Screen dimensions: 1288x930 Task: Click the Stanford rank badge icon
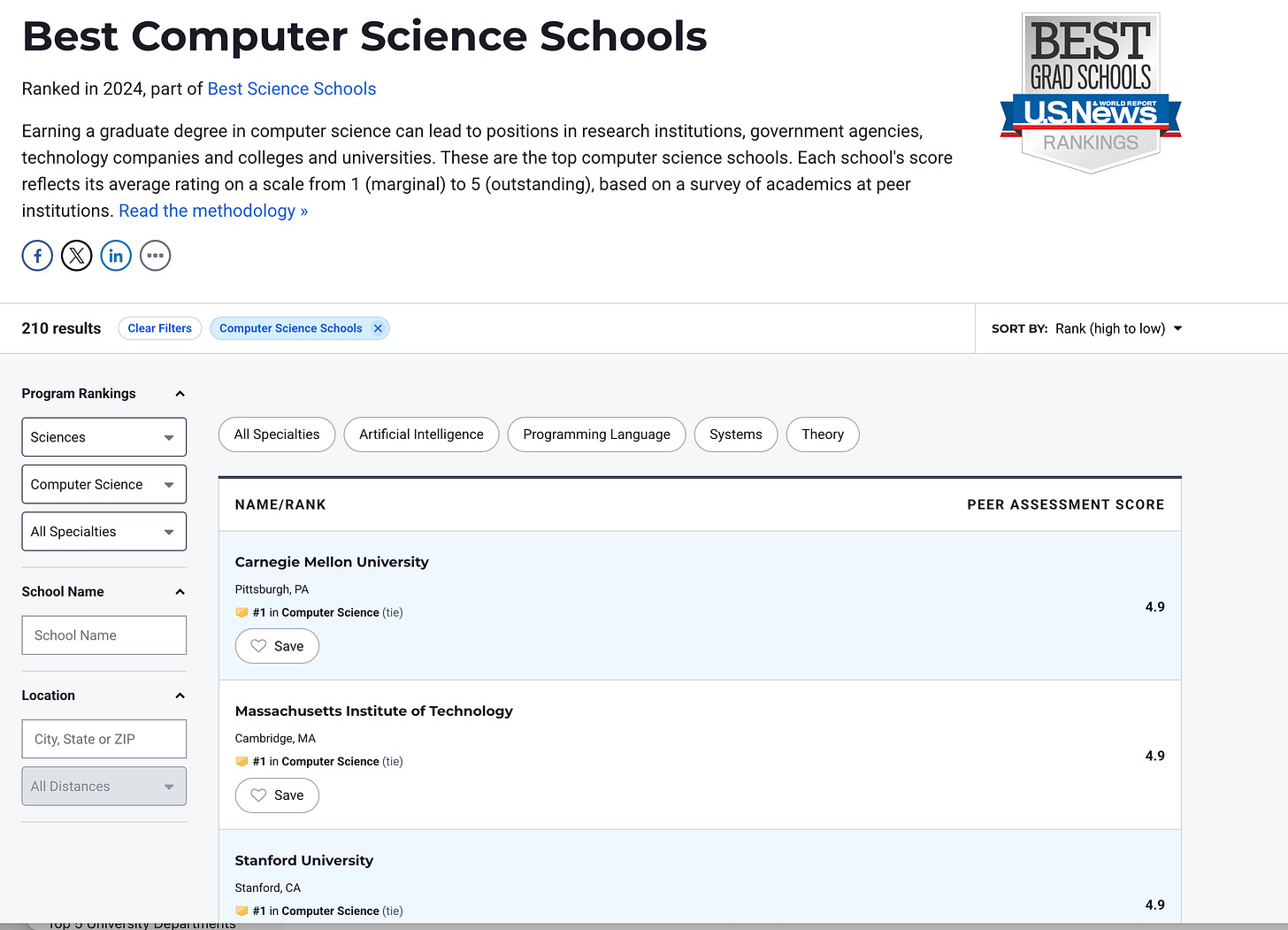coord(241,911)
